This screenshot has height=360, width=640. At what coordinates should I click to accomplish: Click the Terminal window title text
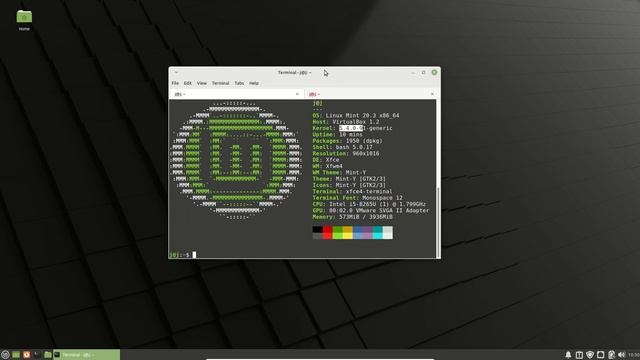(x=294, y=73)
